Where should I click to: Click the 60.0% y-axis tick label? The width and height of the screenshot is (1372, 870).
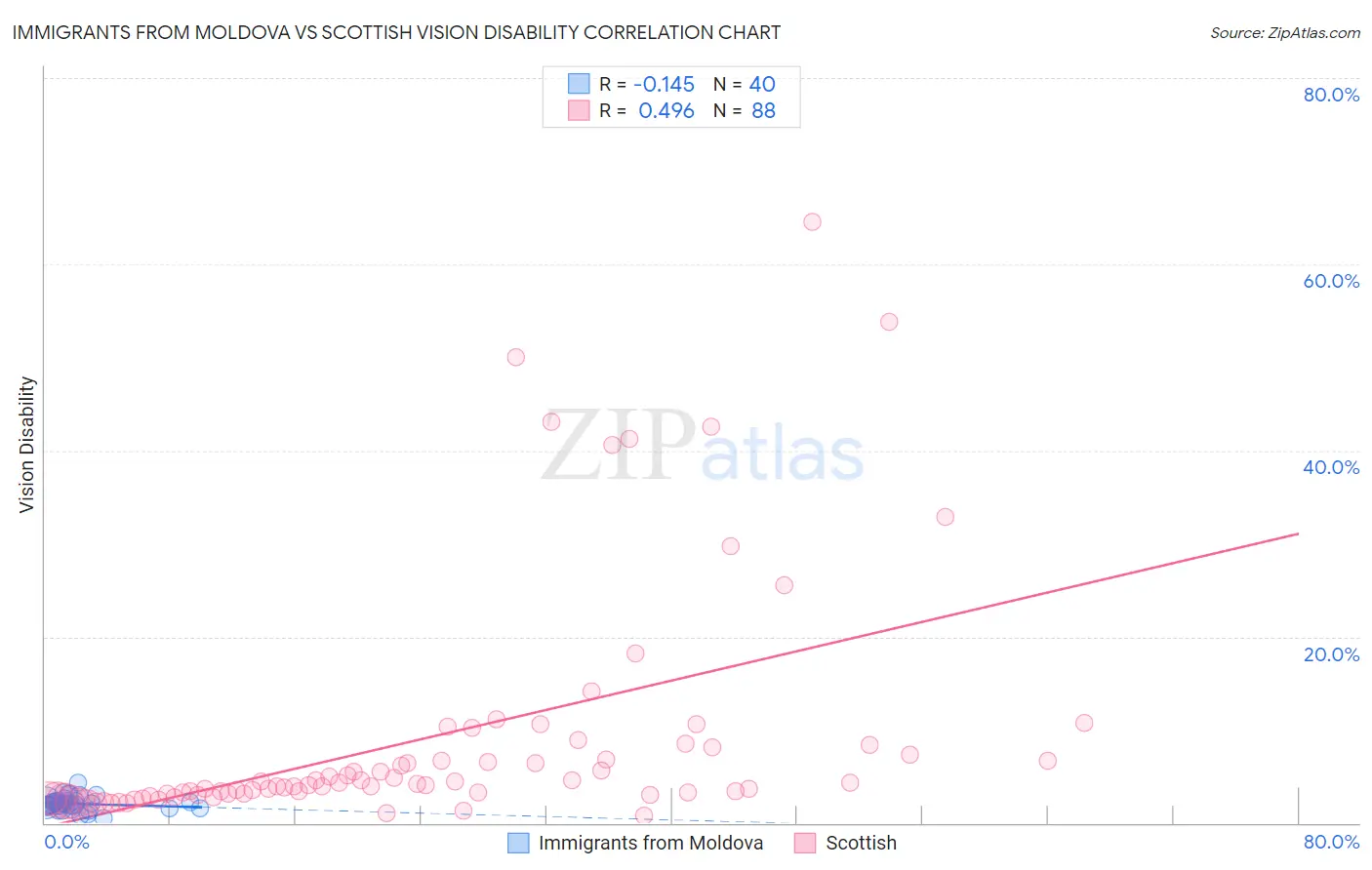[1331, 281]
